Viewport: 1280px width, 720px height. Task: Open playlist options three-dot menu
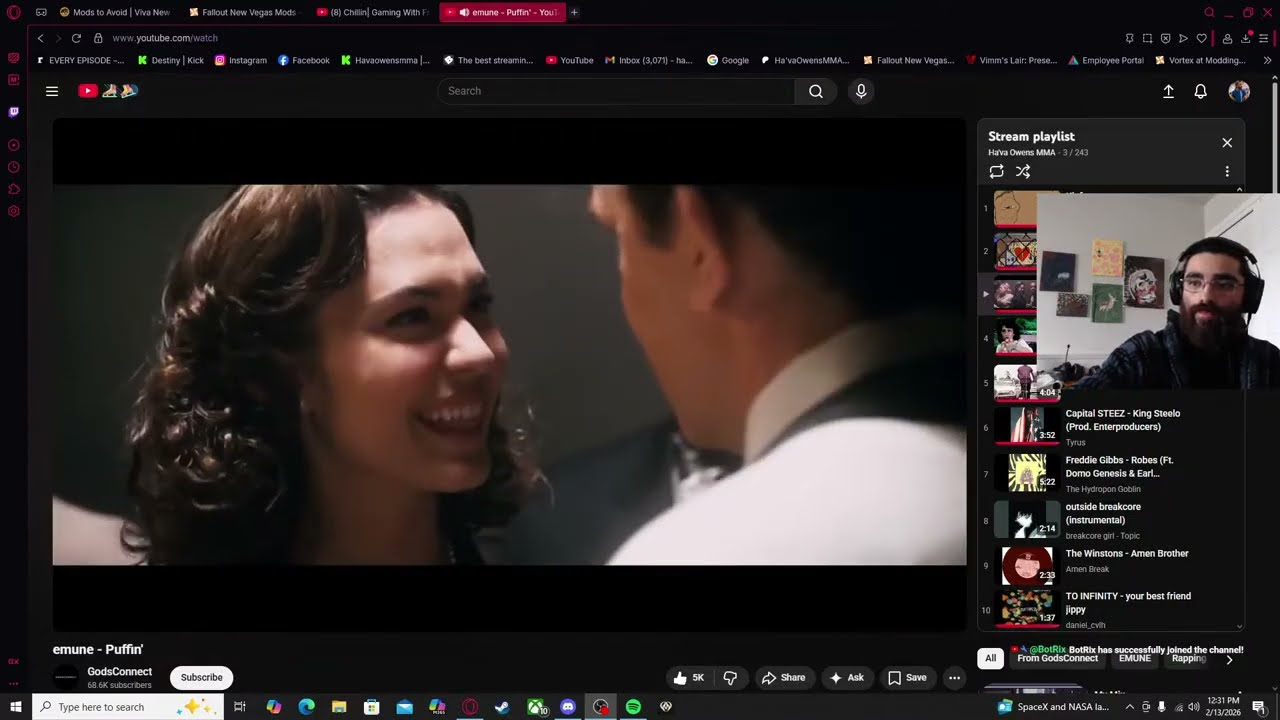pos(1227,172)
